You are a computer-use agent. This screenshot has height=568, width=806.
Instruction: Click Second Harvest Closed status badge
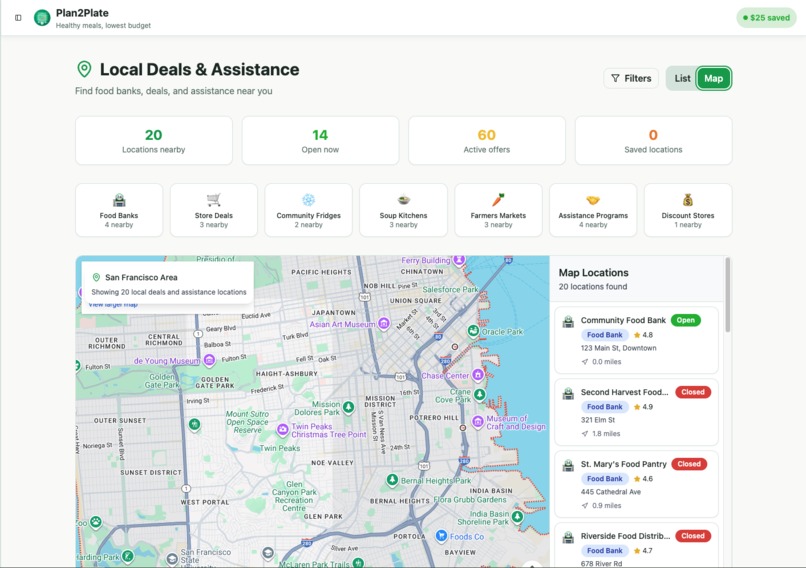[x=693, y=392]
